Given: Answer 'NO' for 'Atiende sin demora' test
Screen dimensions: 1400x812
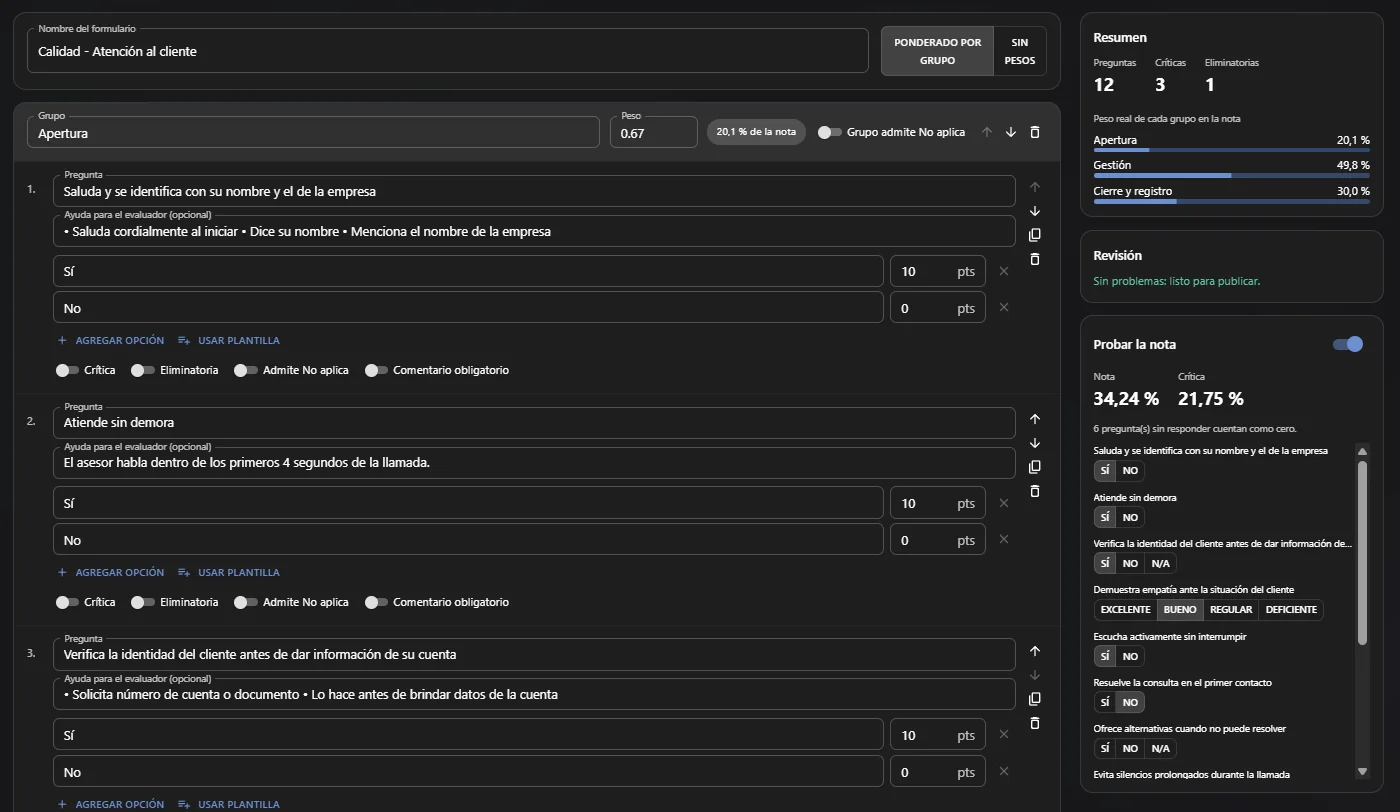Looking at the screenshot, I should click(x=1130, y=517).
